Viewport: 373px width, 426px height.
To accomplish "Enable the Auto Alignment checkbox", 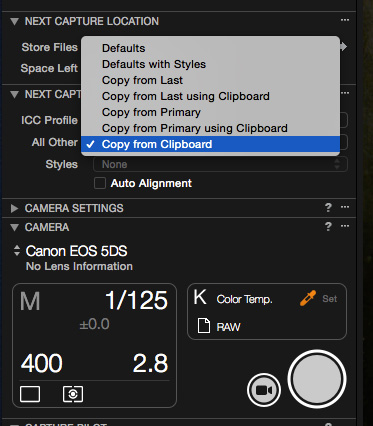I will point(100,183).
